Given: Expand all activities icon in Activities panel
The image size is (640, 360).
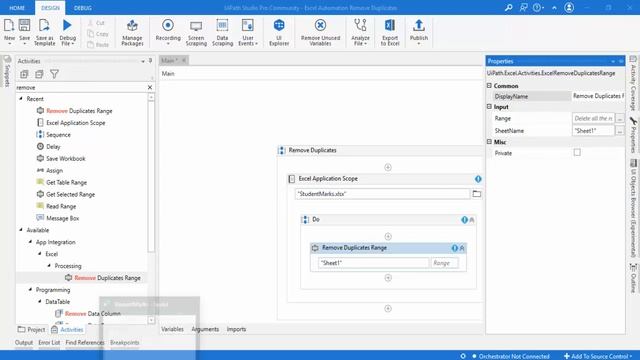Looking at the screenshot, I should click(x=24, y=74).
